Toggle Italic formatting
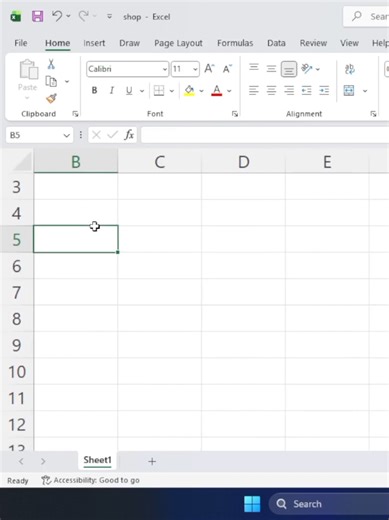 [112, 90]
